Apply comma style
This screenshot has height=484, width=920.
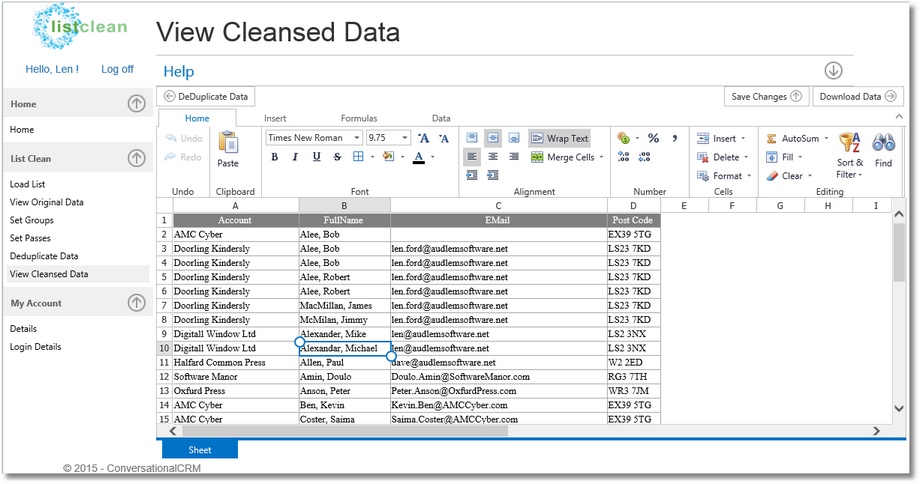[x=675, y=138]
